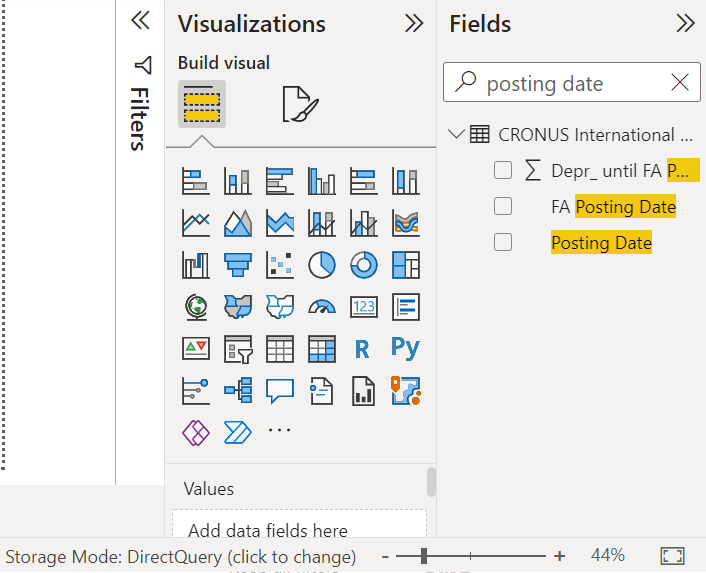Tick the Depr_ until FA field checkbox
This screenshot has width=706, height=573.
tap(503, 170)
